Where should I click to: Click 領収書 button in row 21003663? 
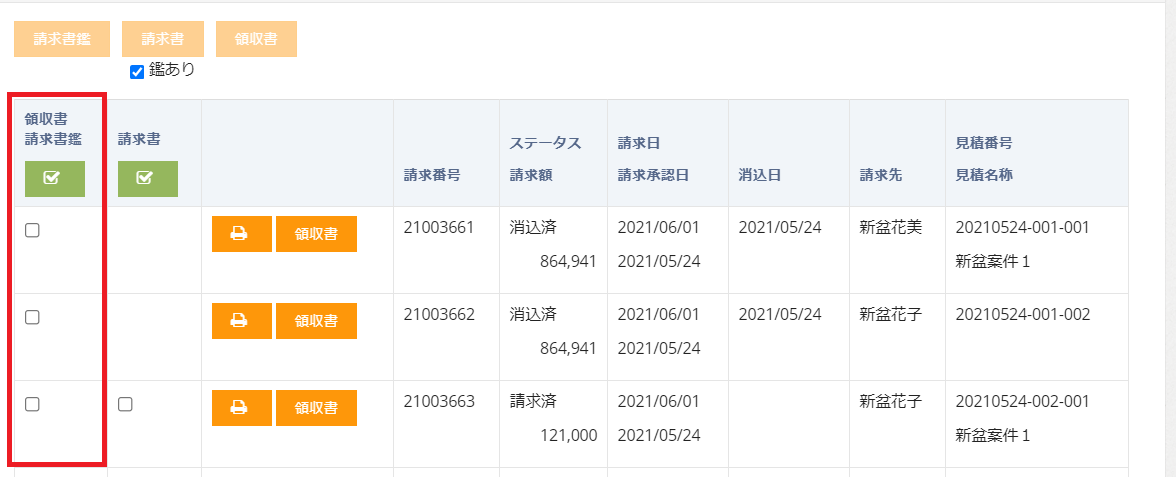tap(316, 408)
